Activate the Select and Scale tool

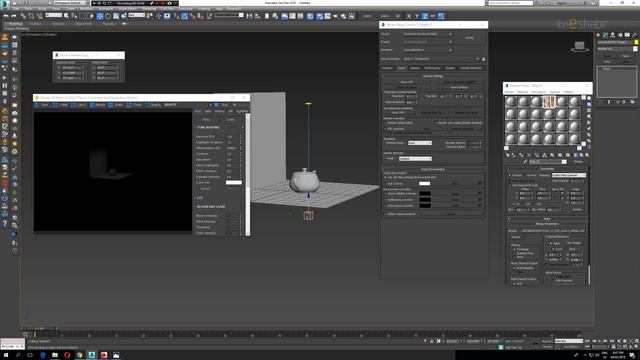pyautogui.click(x=116, y=16)
